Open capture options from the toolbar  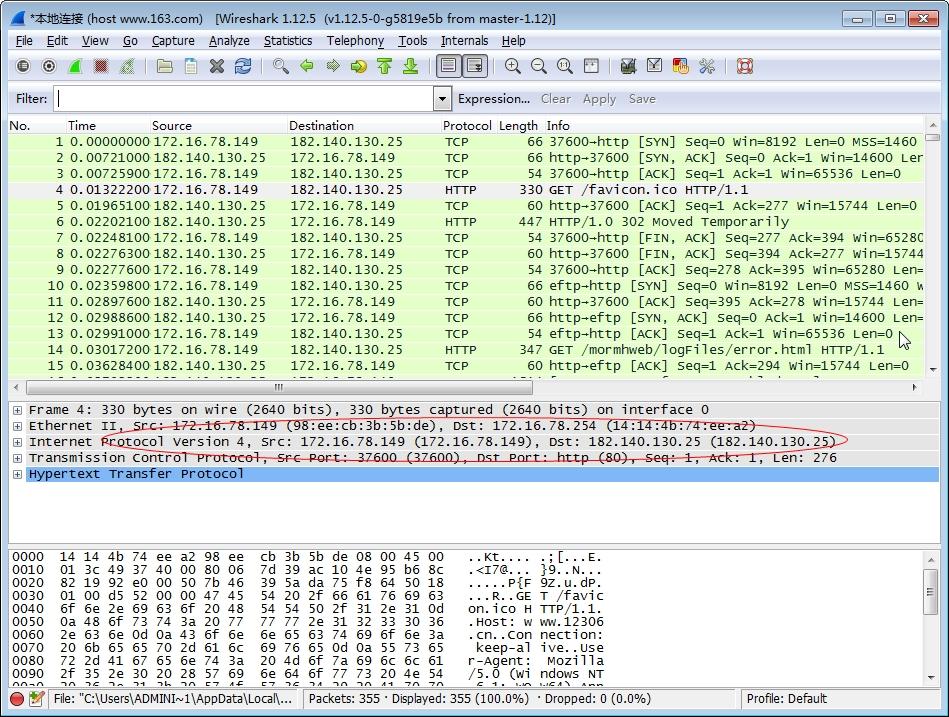[x=49, y=66]
